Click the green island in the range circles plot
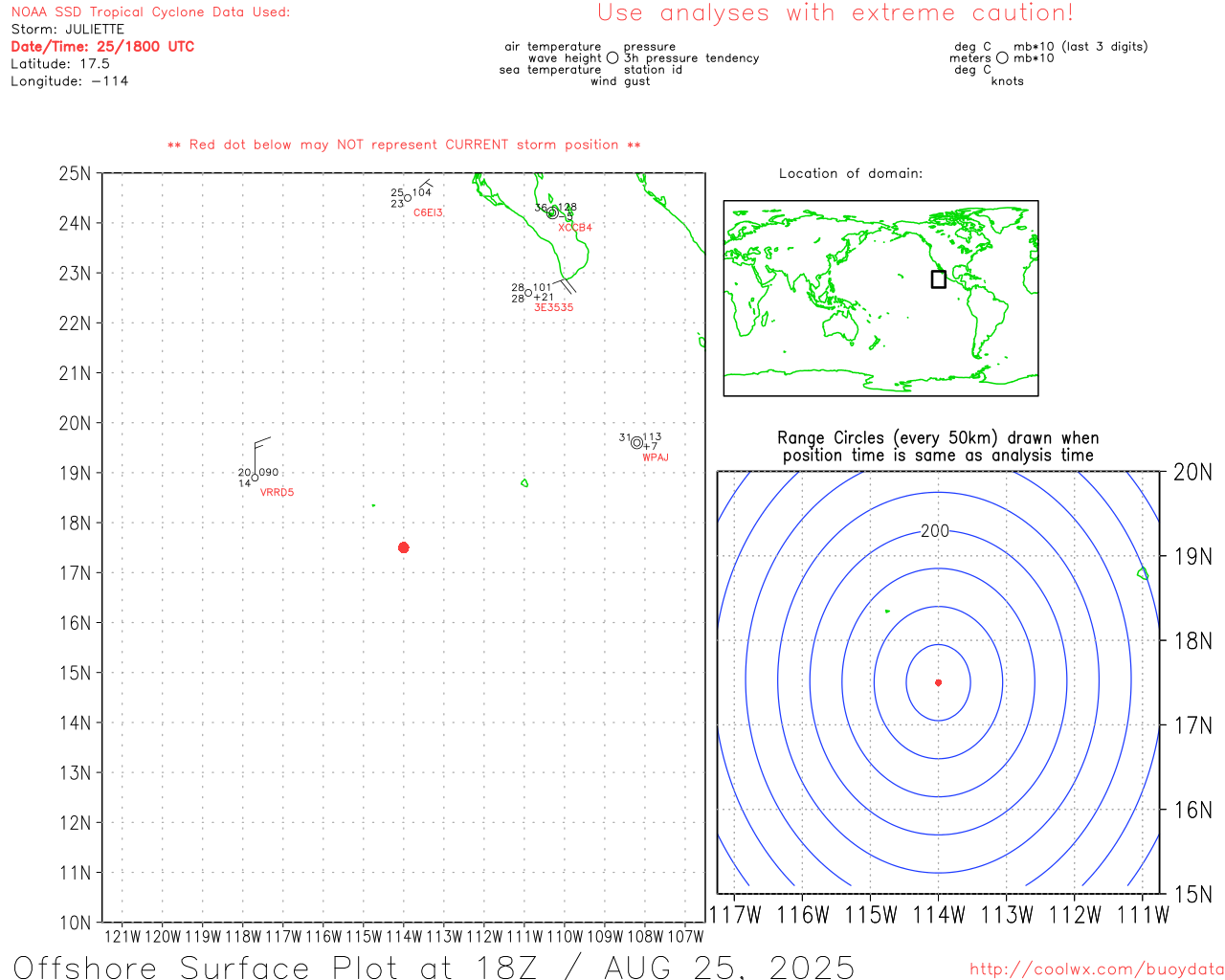 1143,573
